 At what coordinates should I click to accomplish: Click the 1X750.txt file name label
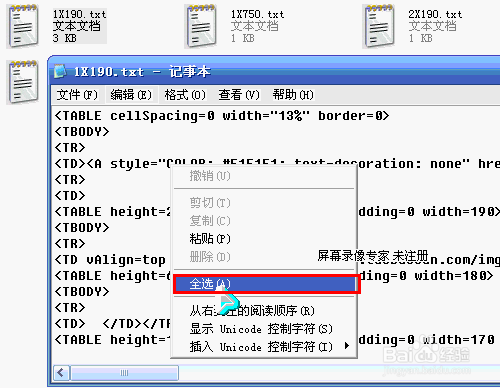(258, 14)
